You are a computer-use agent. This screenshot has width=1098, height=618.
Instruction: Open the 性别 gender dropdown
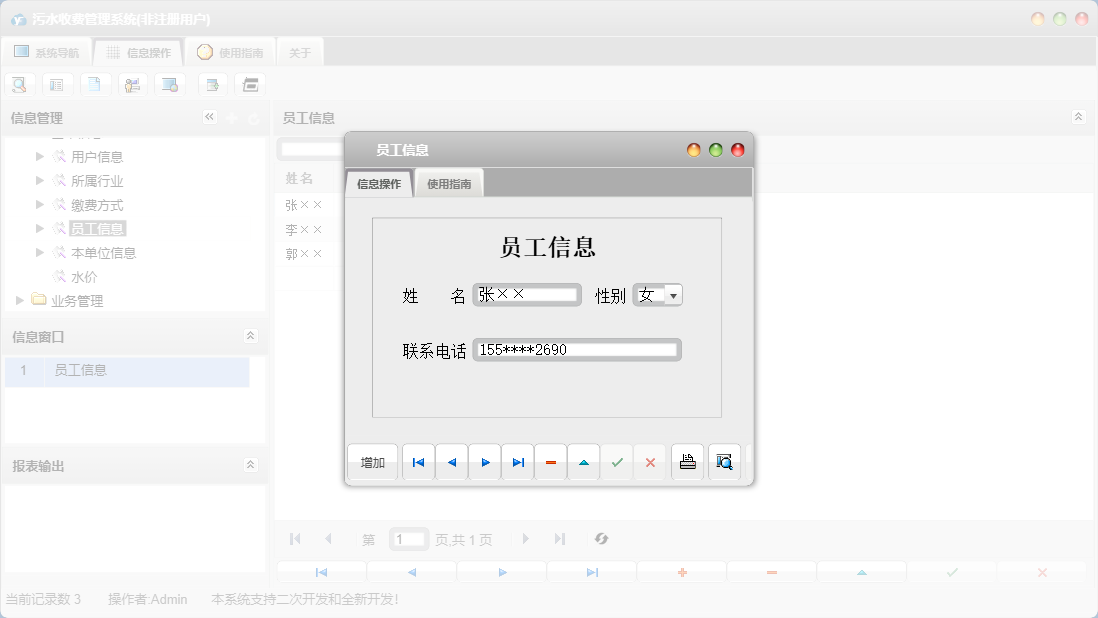pyautogui.click(x=673, y=295)
